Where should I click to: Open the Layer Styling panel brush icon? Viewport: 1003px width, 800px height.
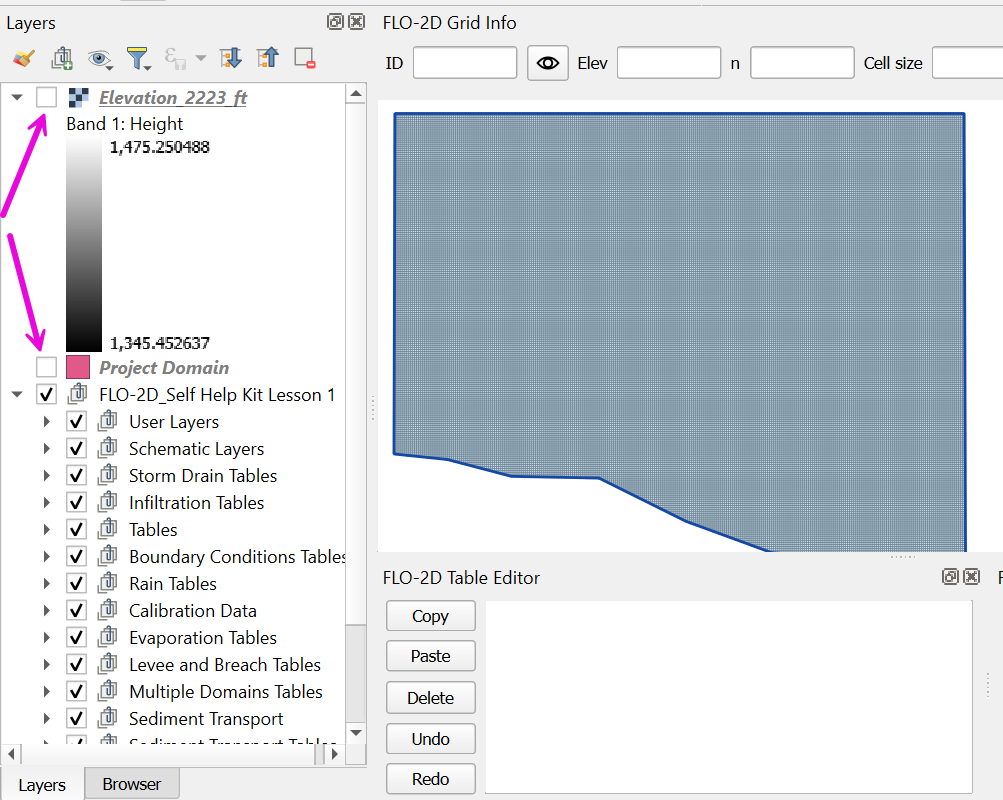click(24, 59)
